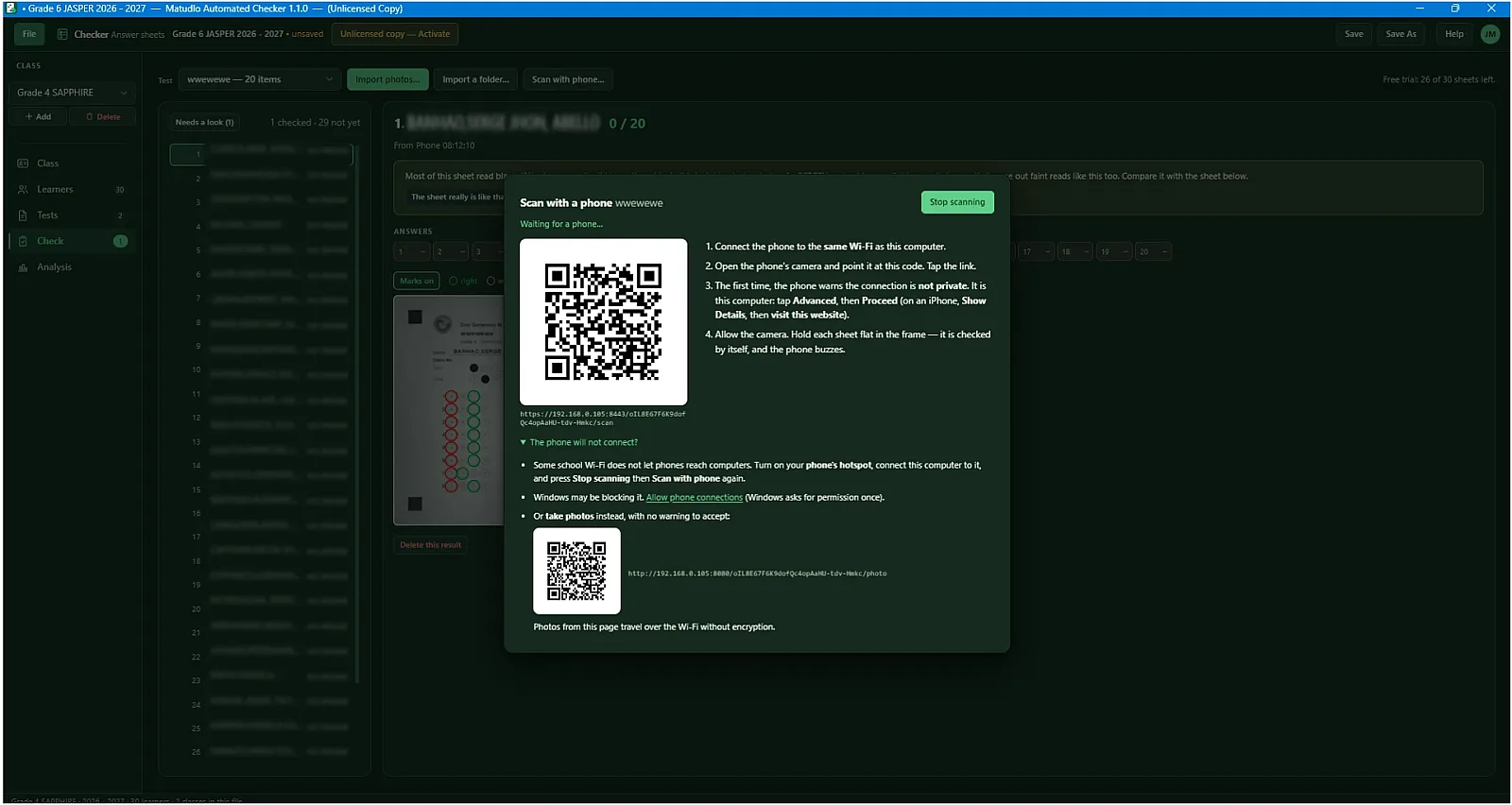Select learner row numbered 24
The image size is (1512, 805).
[261, 705]
